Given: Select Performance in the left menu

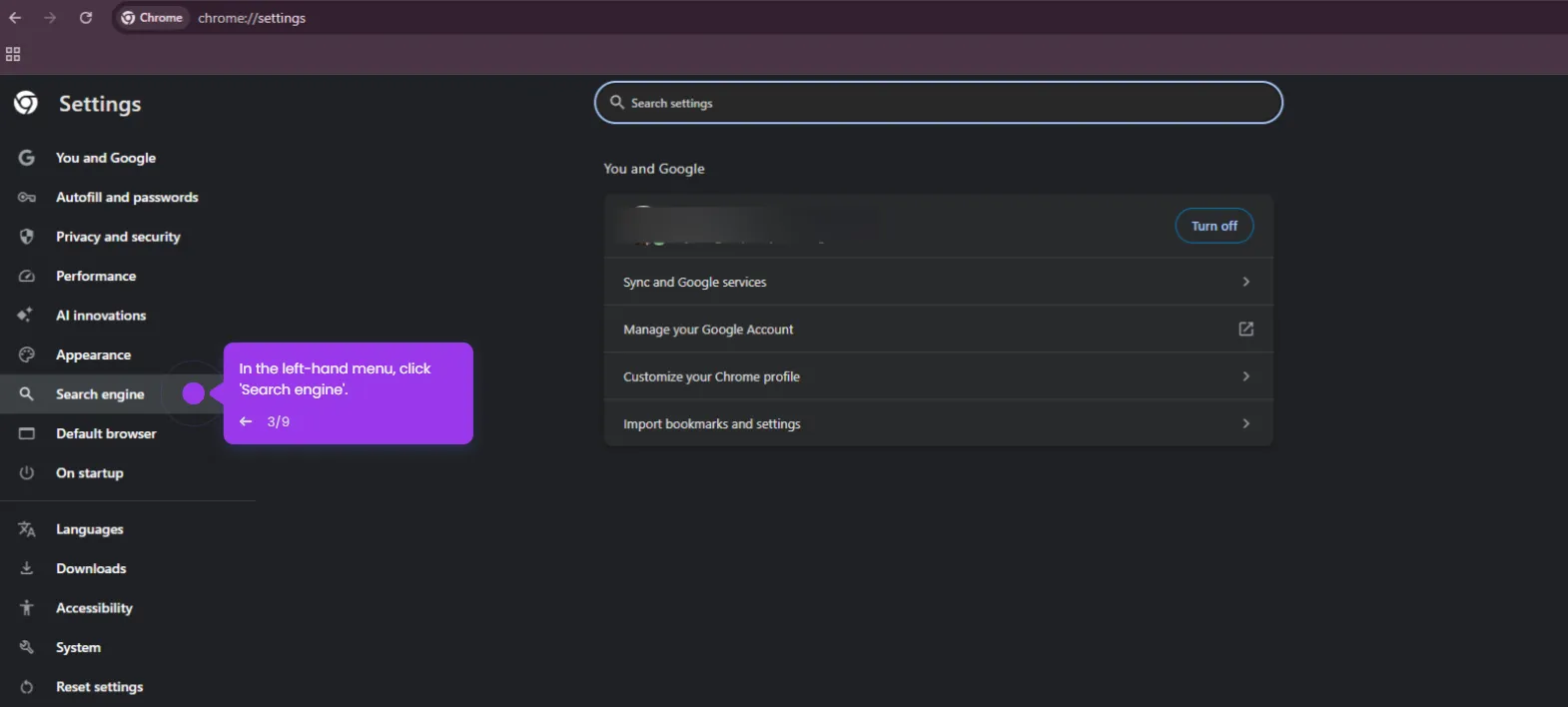Looking at the screenshot, I should tap(96, 276).
